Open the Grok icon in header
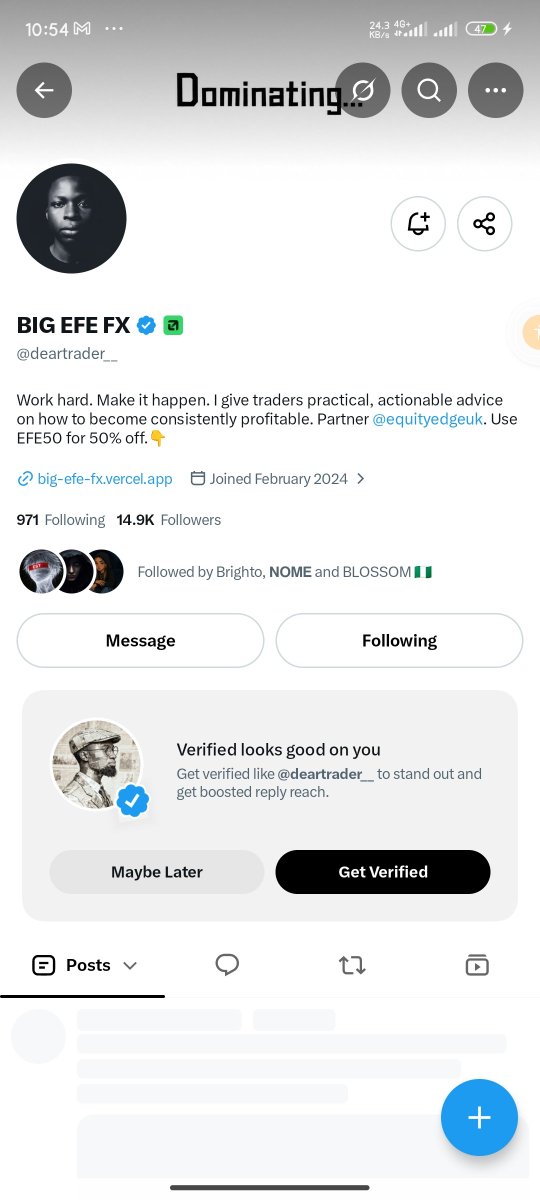Viewport: 540px width, 1200px height. (363, 90)
